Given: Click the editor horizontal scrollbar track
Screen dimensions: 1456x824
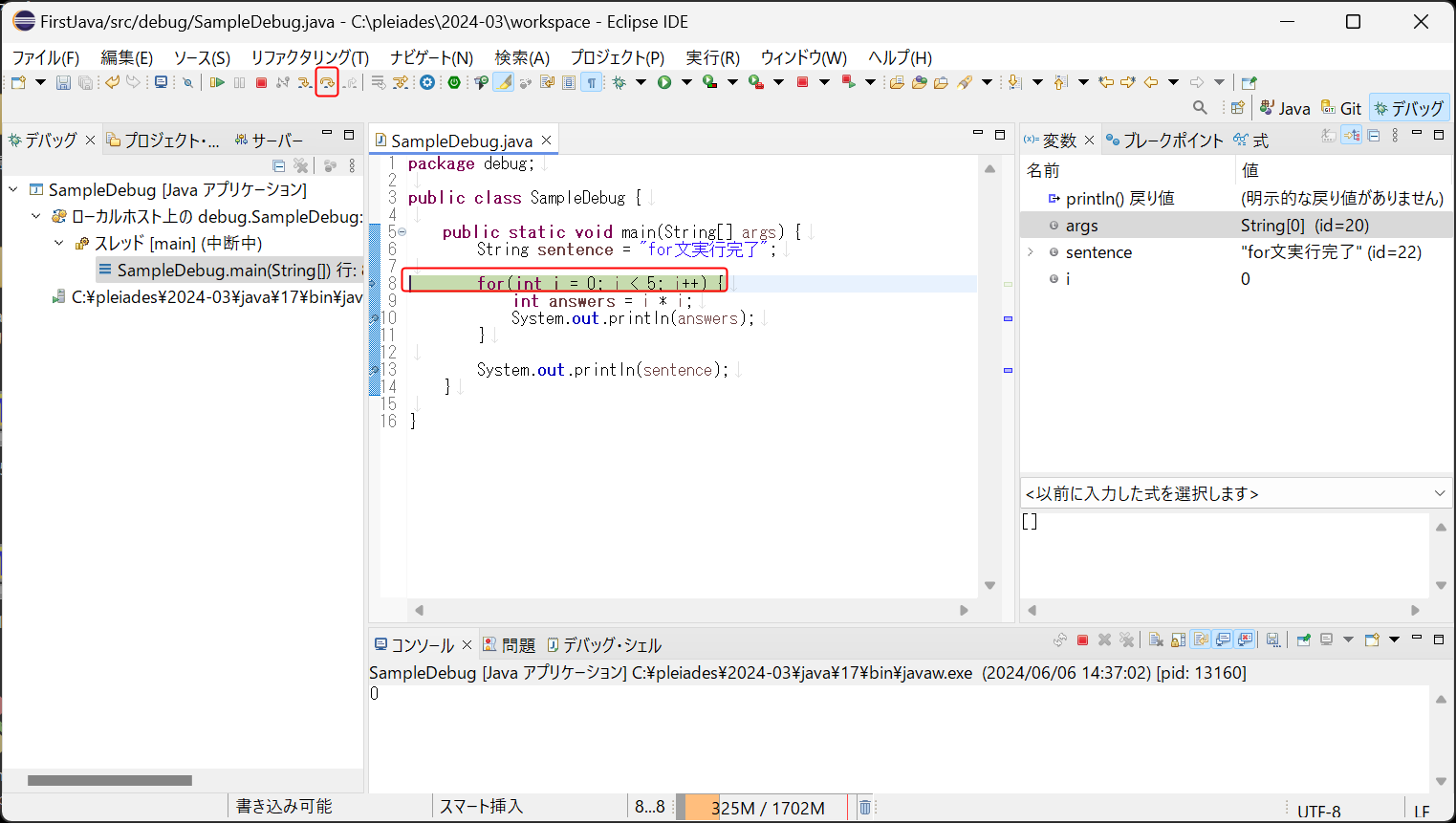Looking at the screenshot, I should click(x=691, y=610).
